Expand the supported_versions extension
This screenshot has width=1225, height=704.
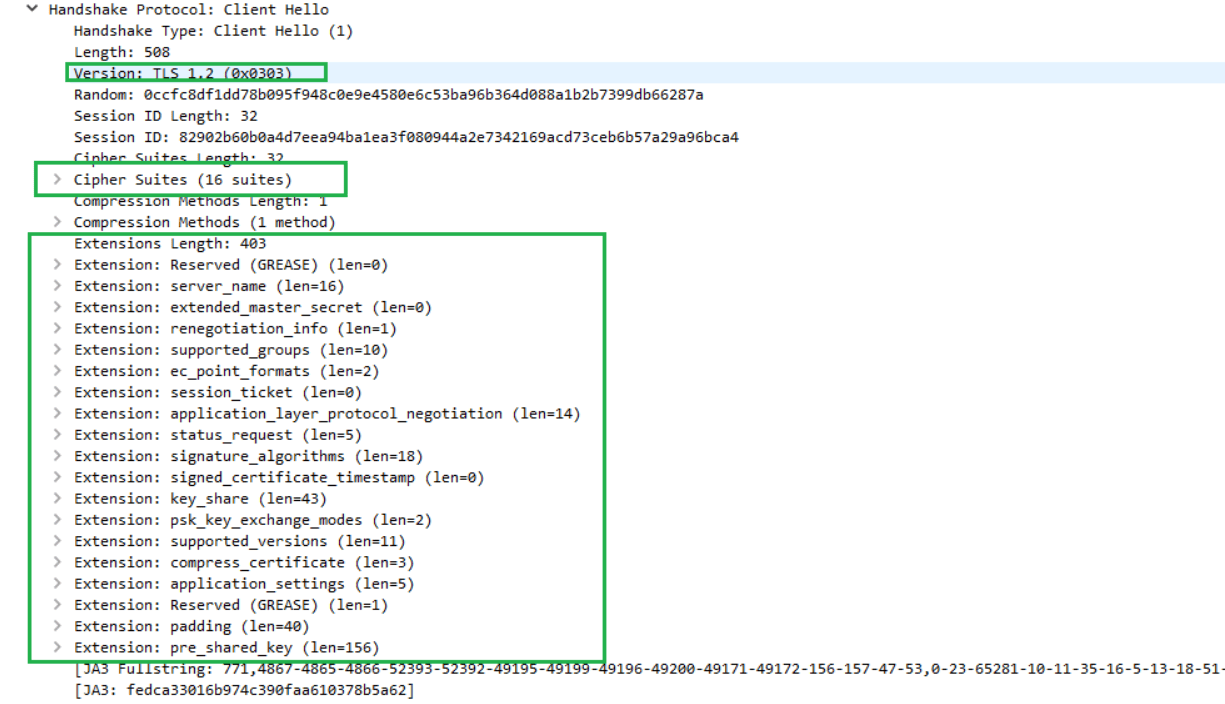click(x=57, y=541)
